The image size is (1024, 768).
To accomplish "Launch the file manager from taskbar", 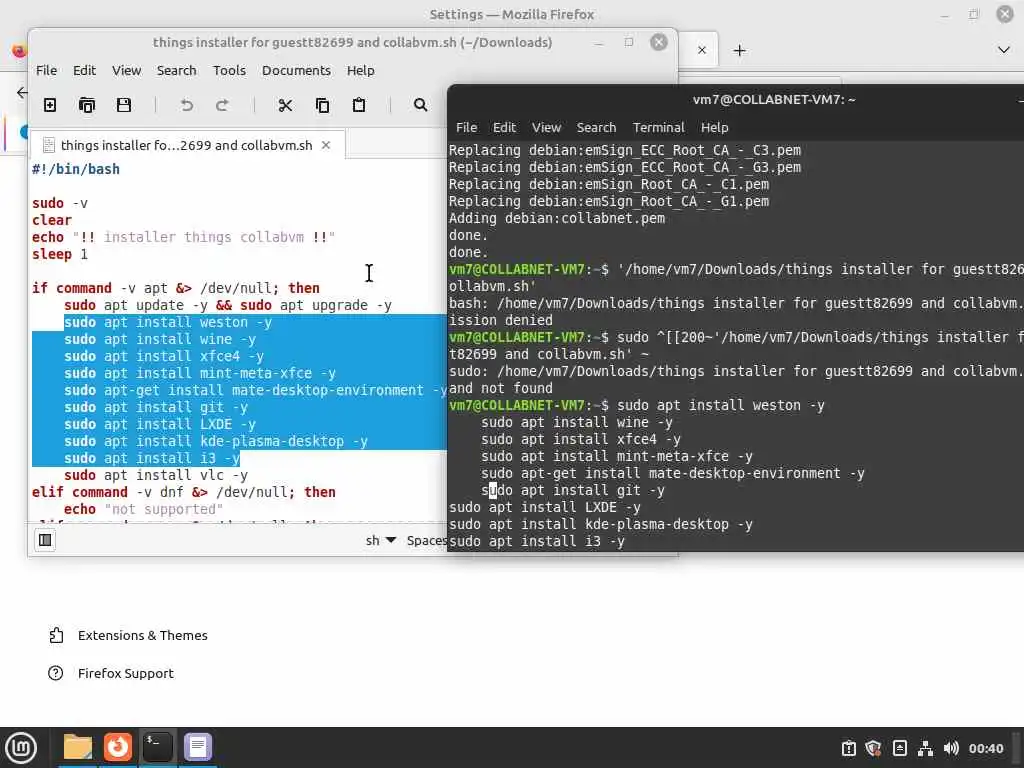I will (78, 747).
